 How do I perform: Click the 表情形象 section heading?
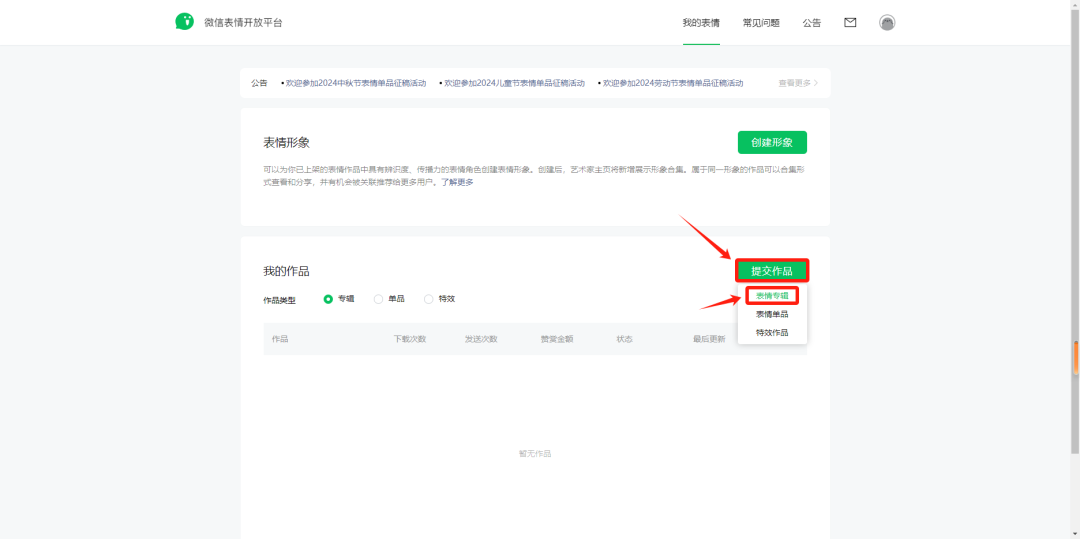tap(287, 142)
